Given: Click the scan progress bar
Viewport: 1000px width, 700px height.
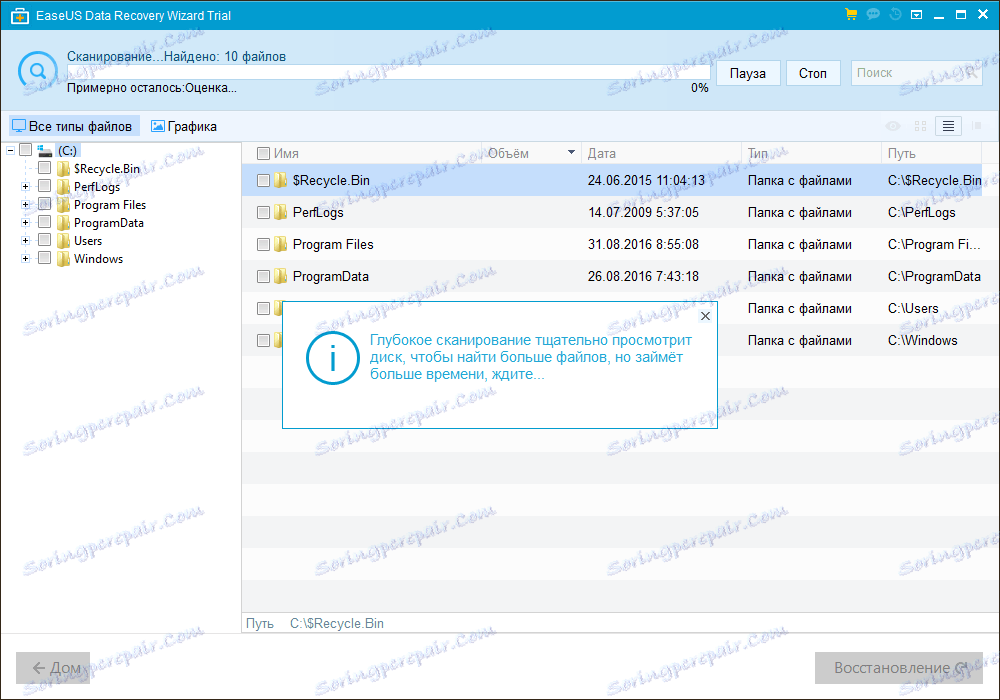Looking at the screenshot, I should (388, 72).
